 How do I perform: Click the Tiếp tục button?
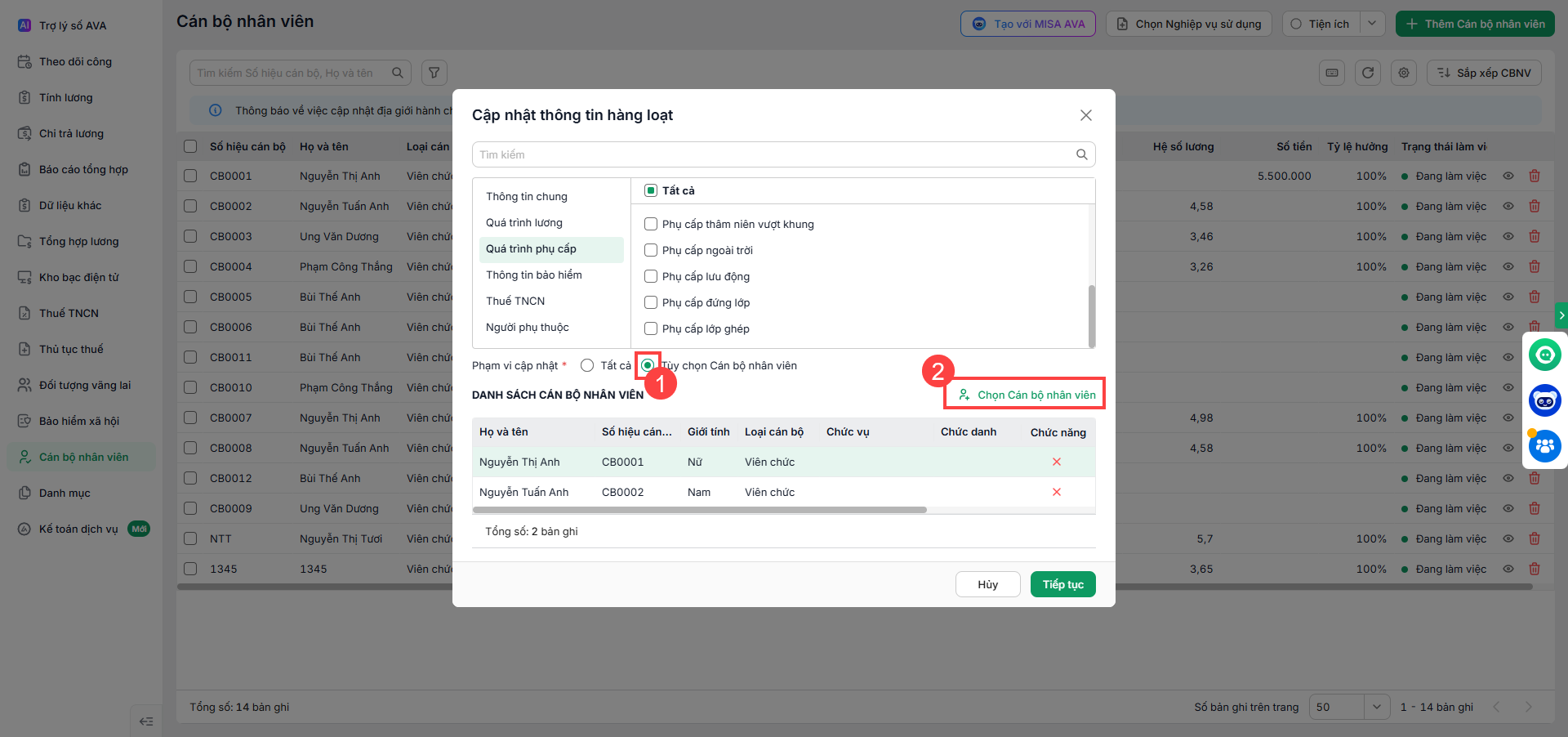coord(1063,584)
